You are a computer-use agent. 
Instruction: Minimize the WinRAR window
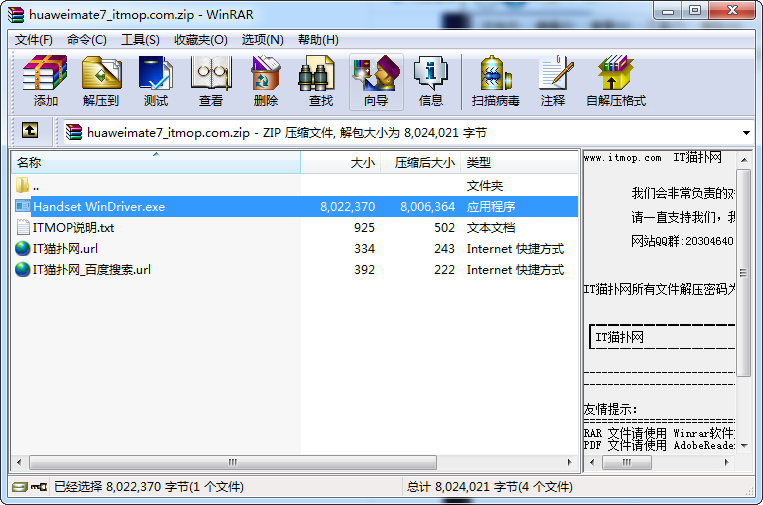[668, 11]
